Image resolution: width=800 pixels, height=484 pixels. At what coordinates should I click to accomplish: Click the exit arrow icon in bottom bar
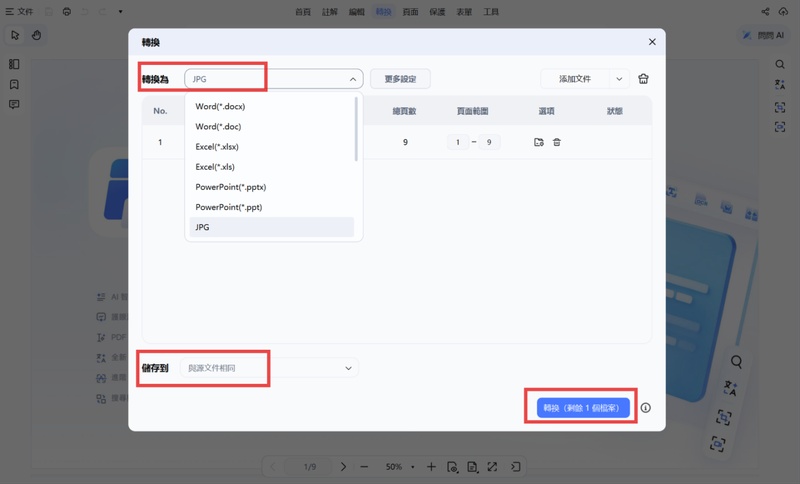click(x=516, y=467)
